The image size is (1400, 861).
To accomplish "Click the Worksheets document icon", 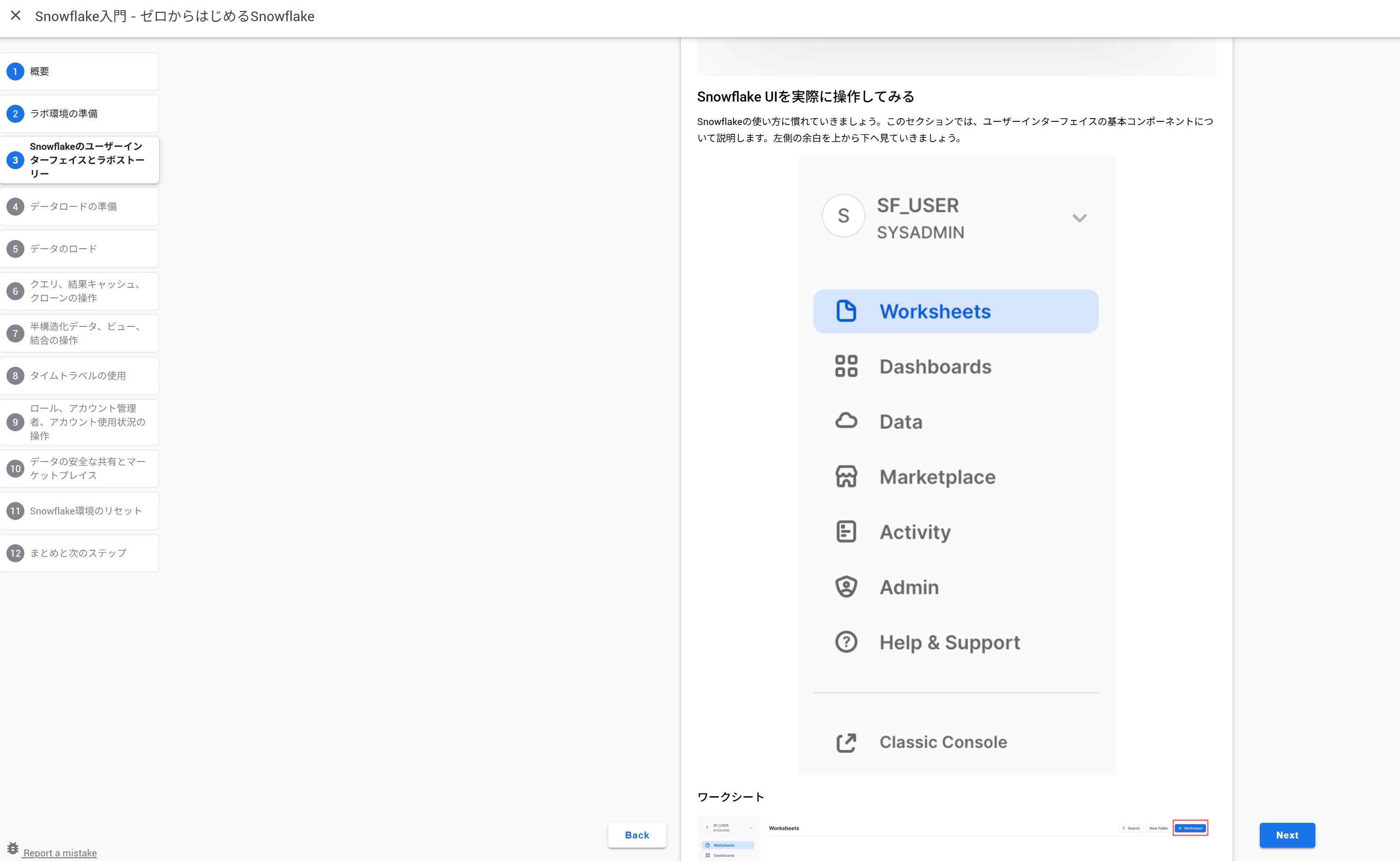I will point(846,311).
